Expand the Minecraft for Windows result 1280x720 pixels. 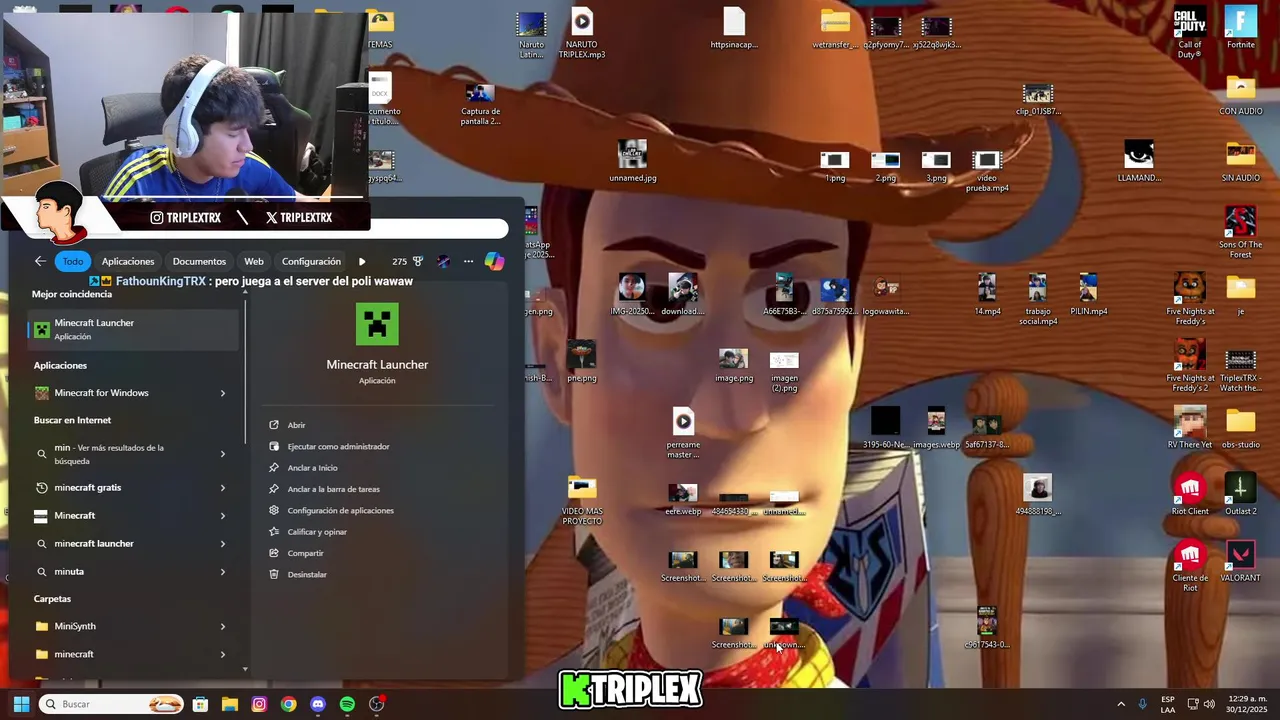pyautogui.click(x=222, y=393)
